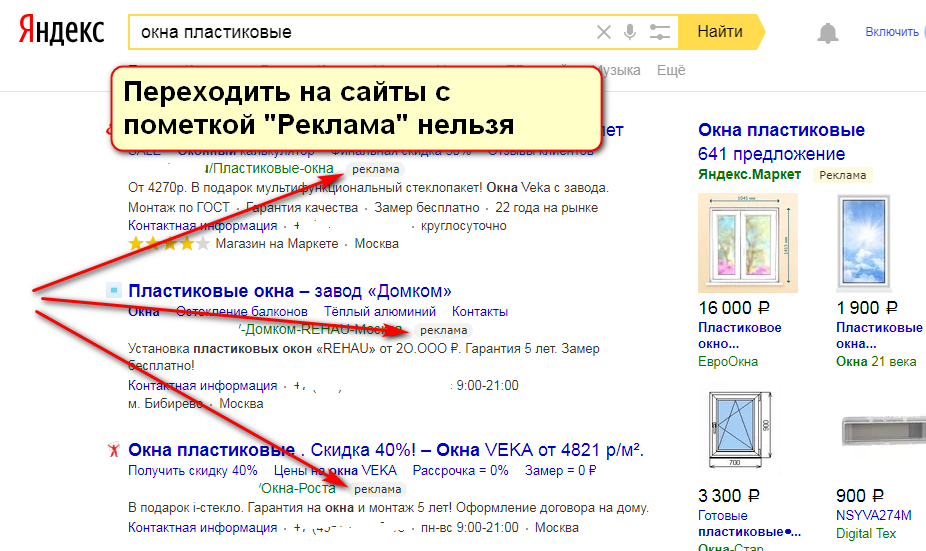Image resolution: width=926 pixels, height=551 pixels.
Task: Open the 900 ₽ product thumbnail
Action: (883, 429)
